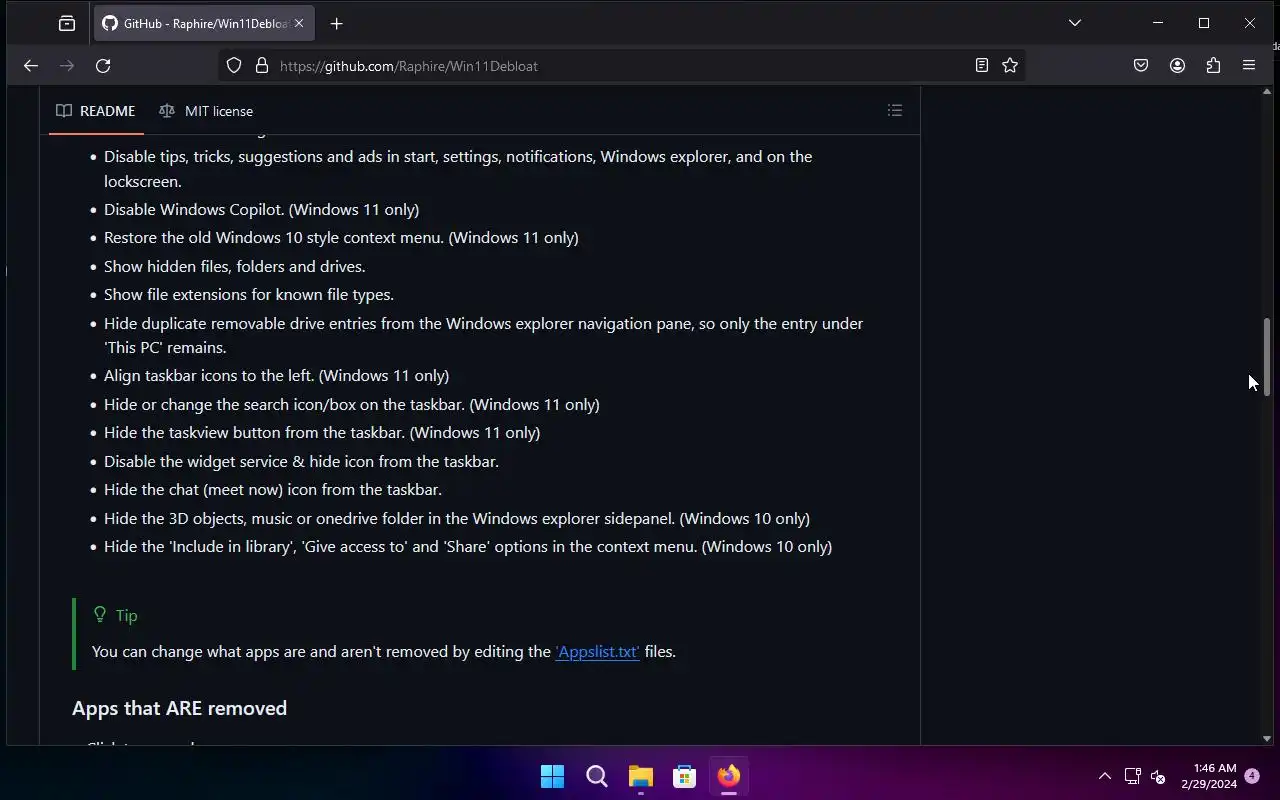Switch to the MIT license tab
The height and width of the screenshot is (800, 1280).
[x=206, y=111]
